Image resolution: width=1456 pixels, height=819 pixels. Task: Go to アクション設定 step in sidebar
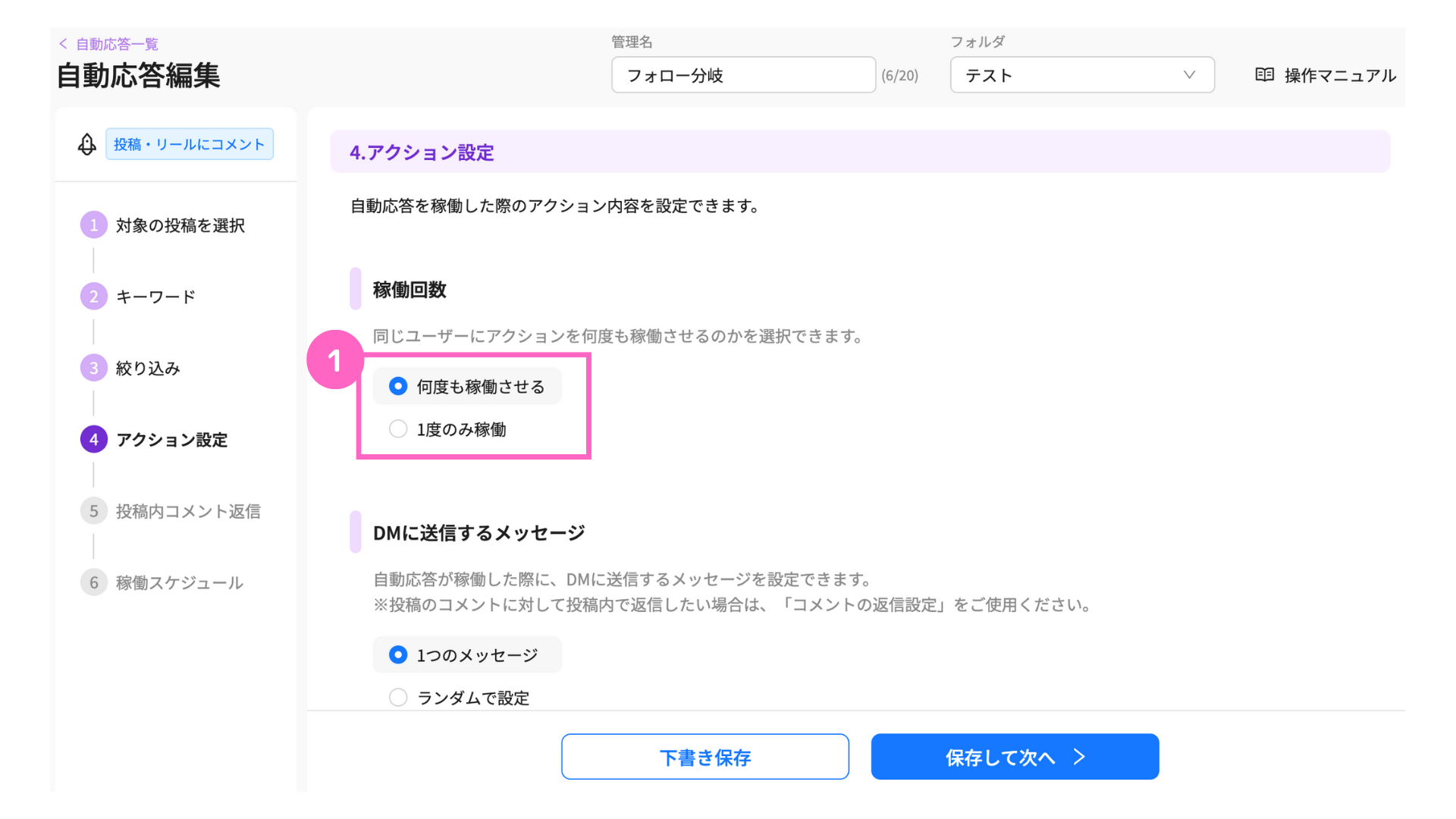[x=171, y=440]
